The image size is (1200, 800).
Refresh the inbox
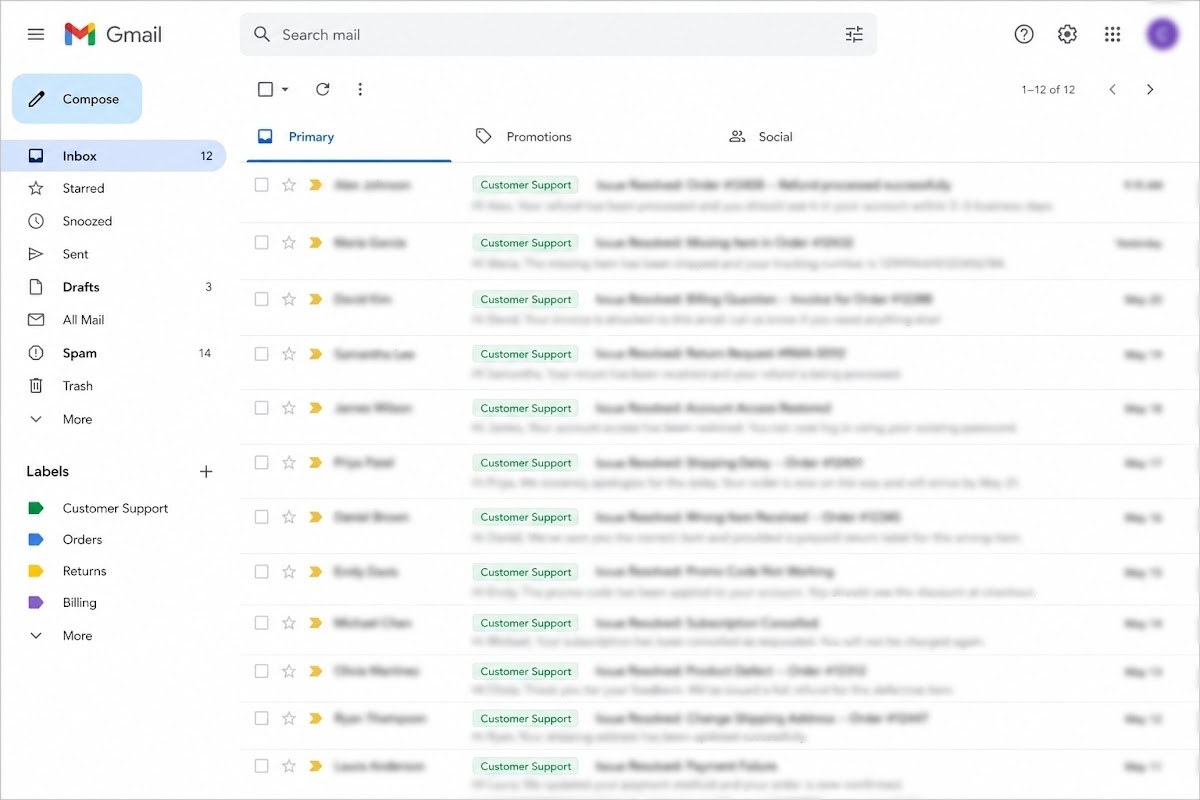(x=322, y=89)
